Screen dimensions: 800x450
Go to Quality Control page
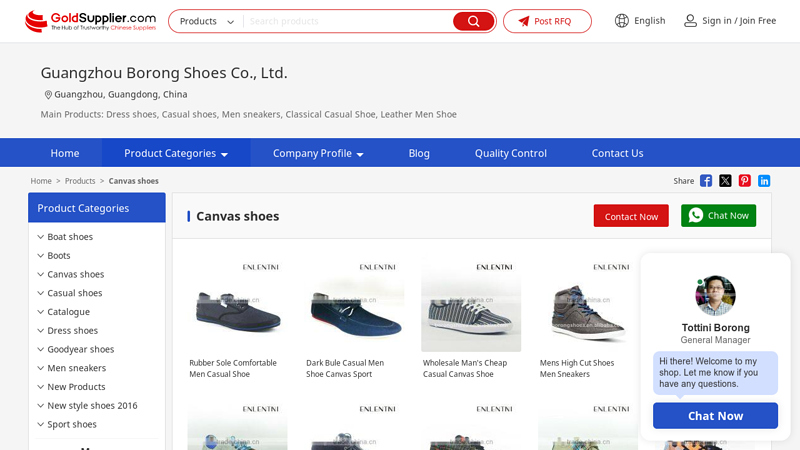click(511, 153)
